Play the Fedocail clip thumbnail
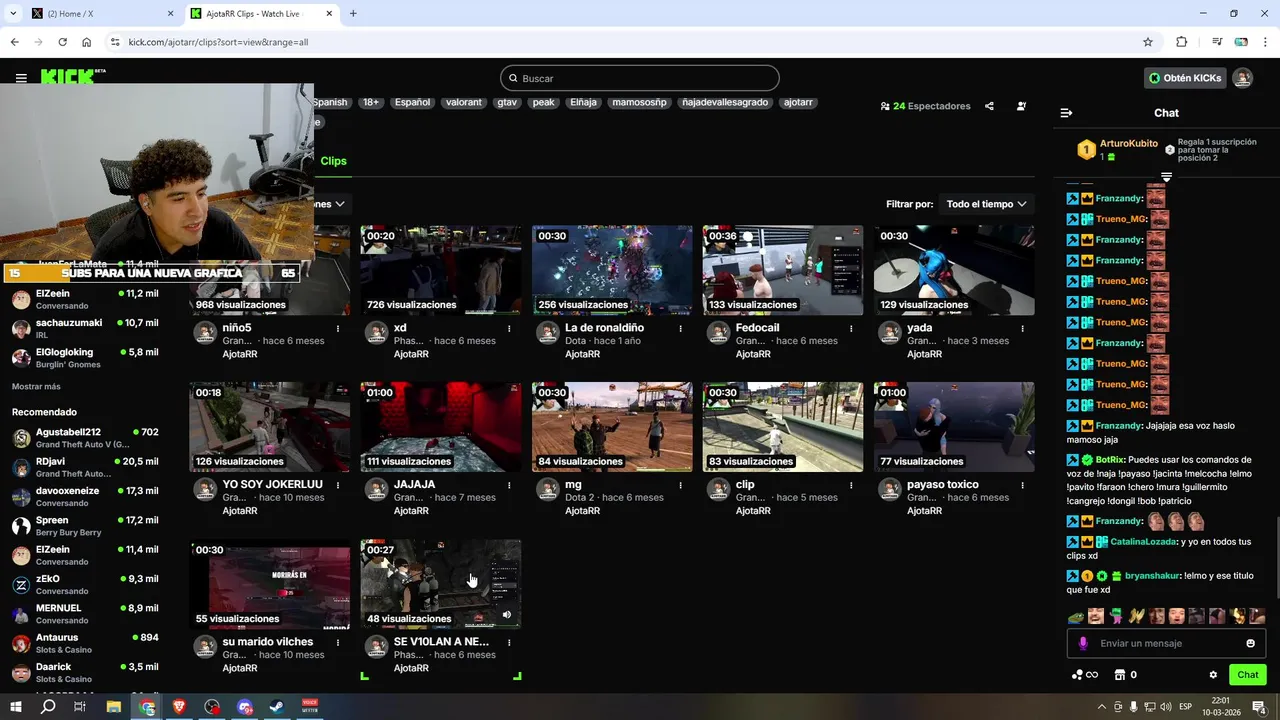The width and height of the screenshot is (1280, 720). point(783,270)
